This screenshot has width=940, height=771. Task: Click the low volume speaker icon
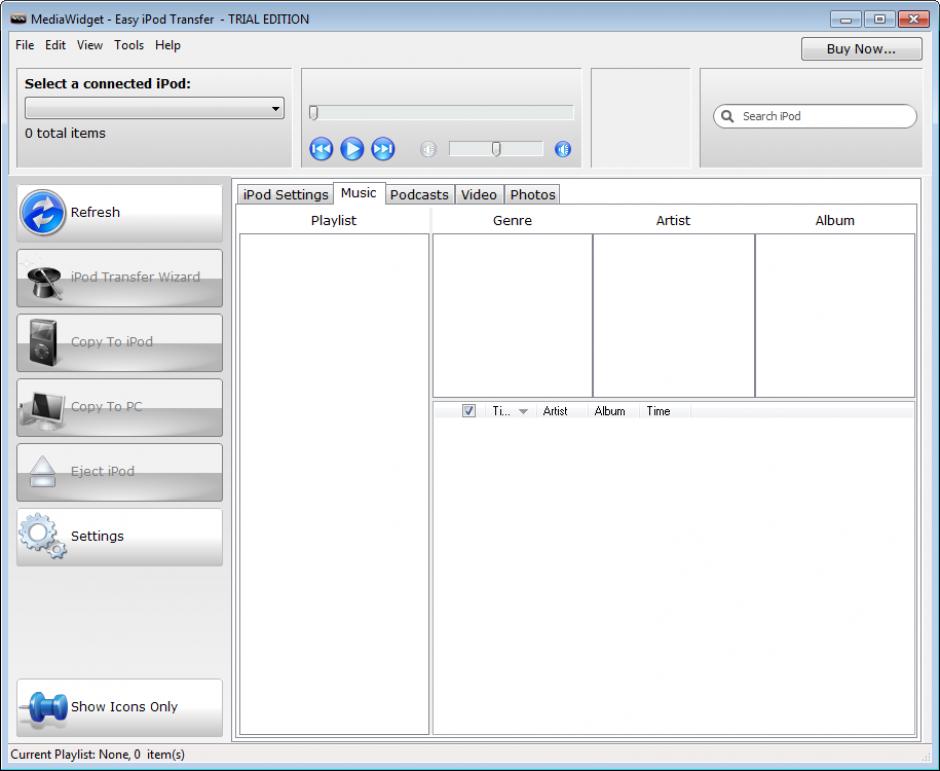tap(428, 149)
